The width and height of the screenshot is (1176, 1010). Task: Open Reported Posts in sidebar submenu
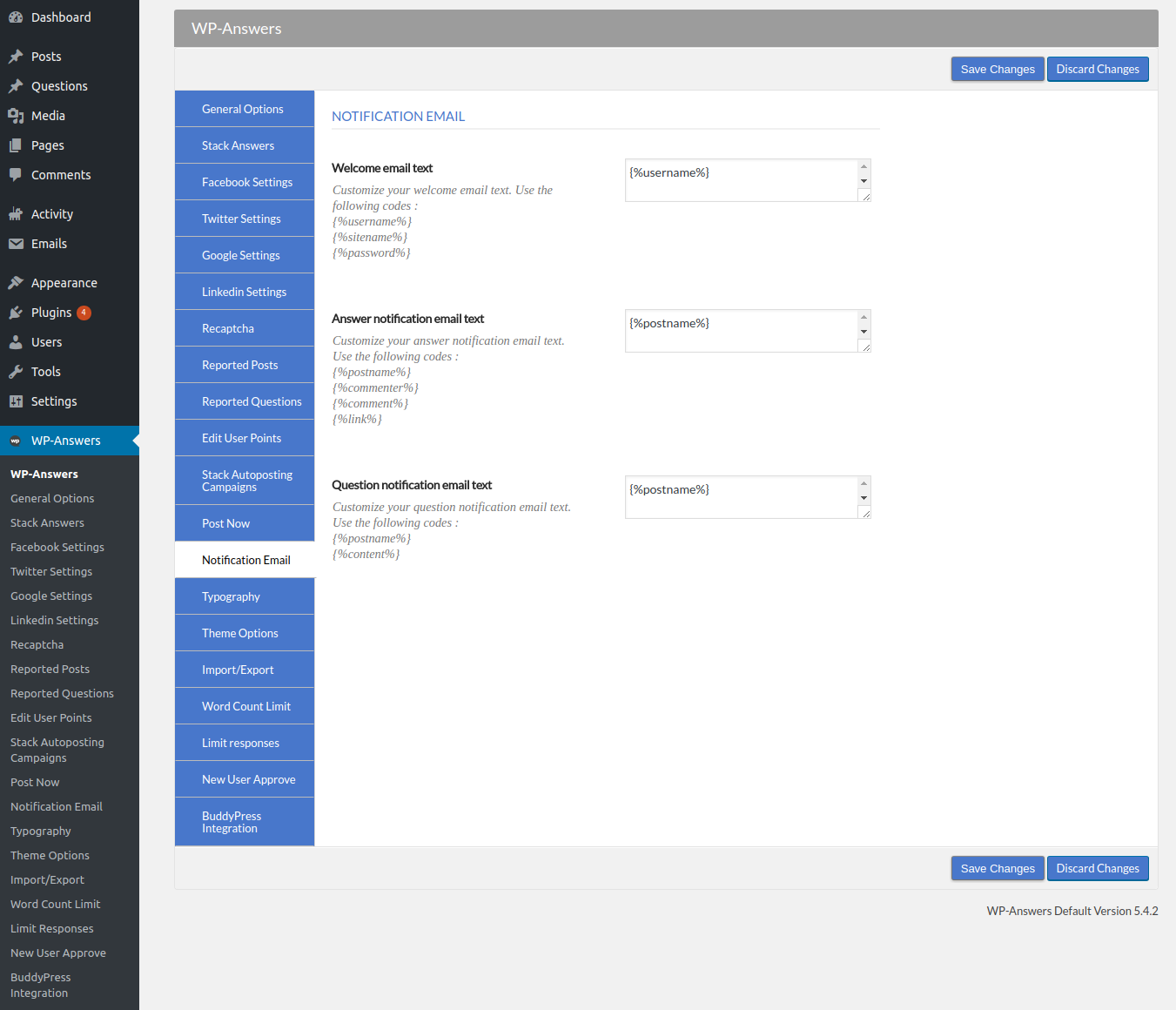coord(50,670)
